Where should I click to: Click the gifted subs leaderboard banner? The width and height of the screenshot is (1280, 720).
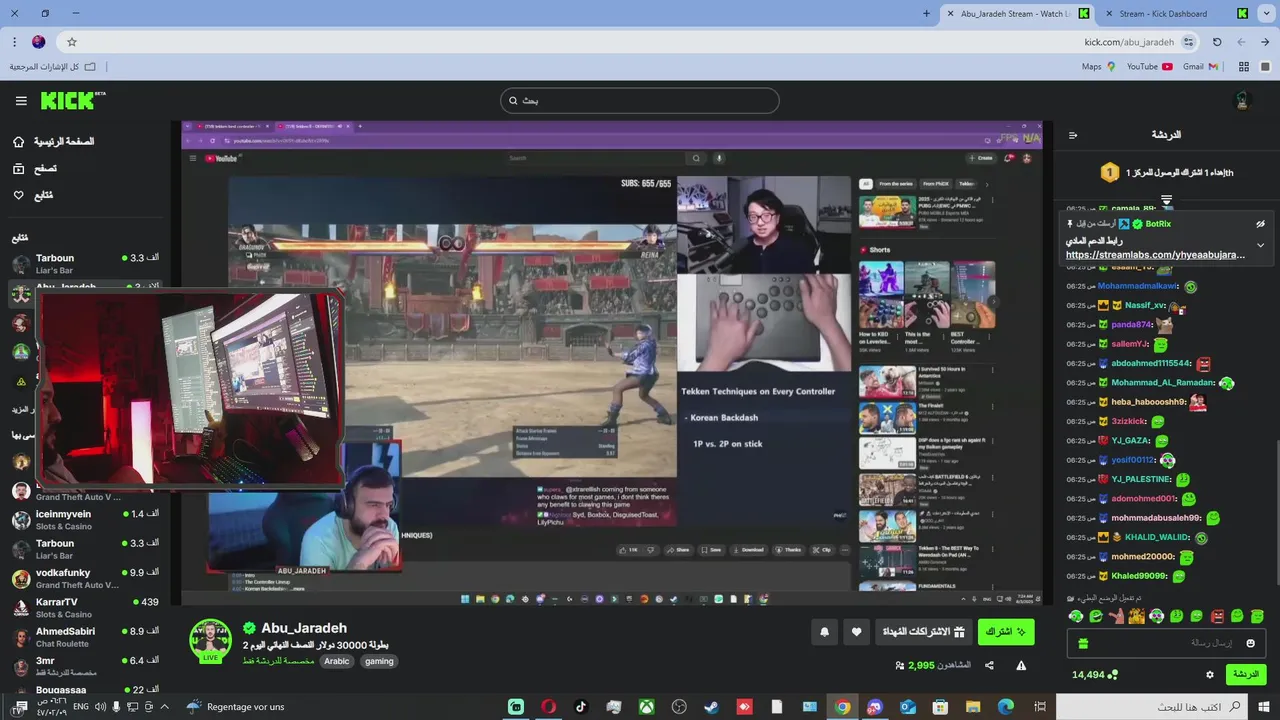coord(1166,173)
